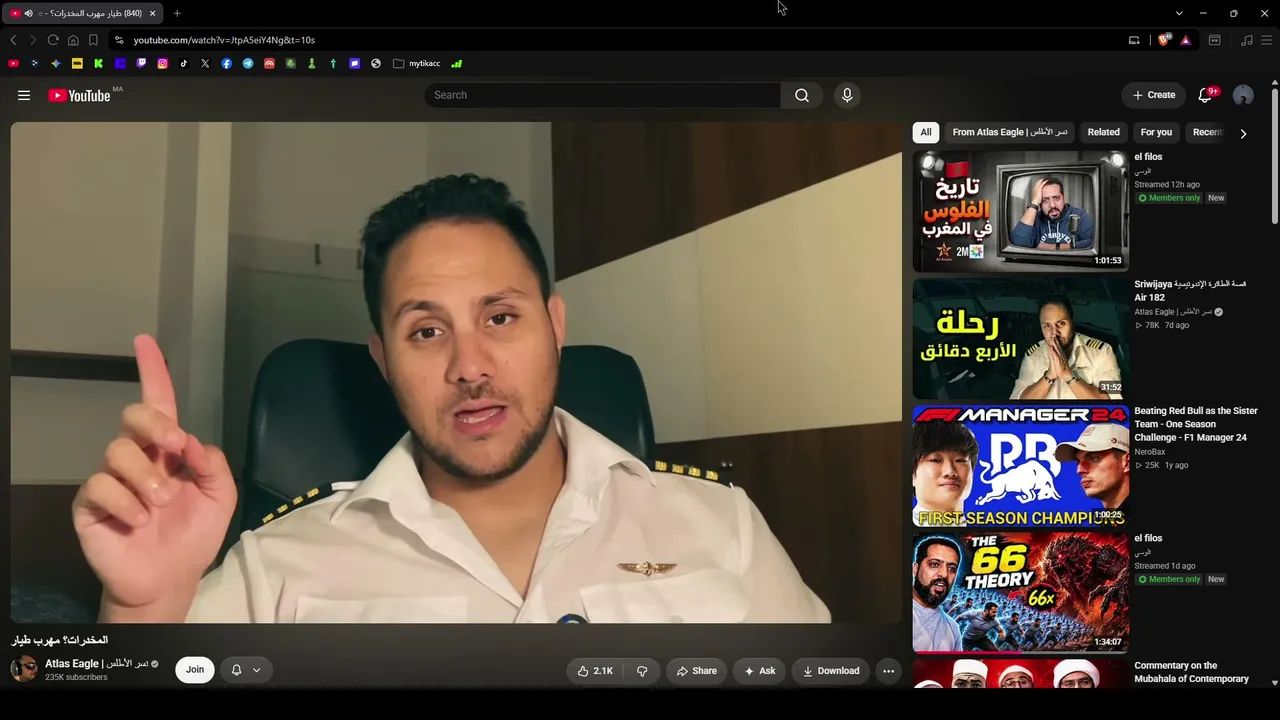Click the address bar URL

click(224, 40)
